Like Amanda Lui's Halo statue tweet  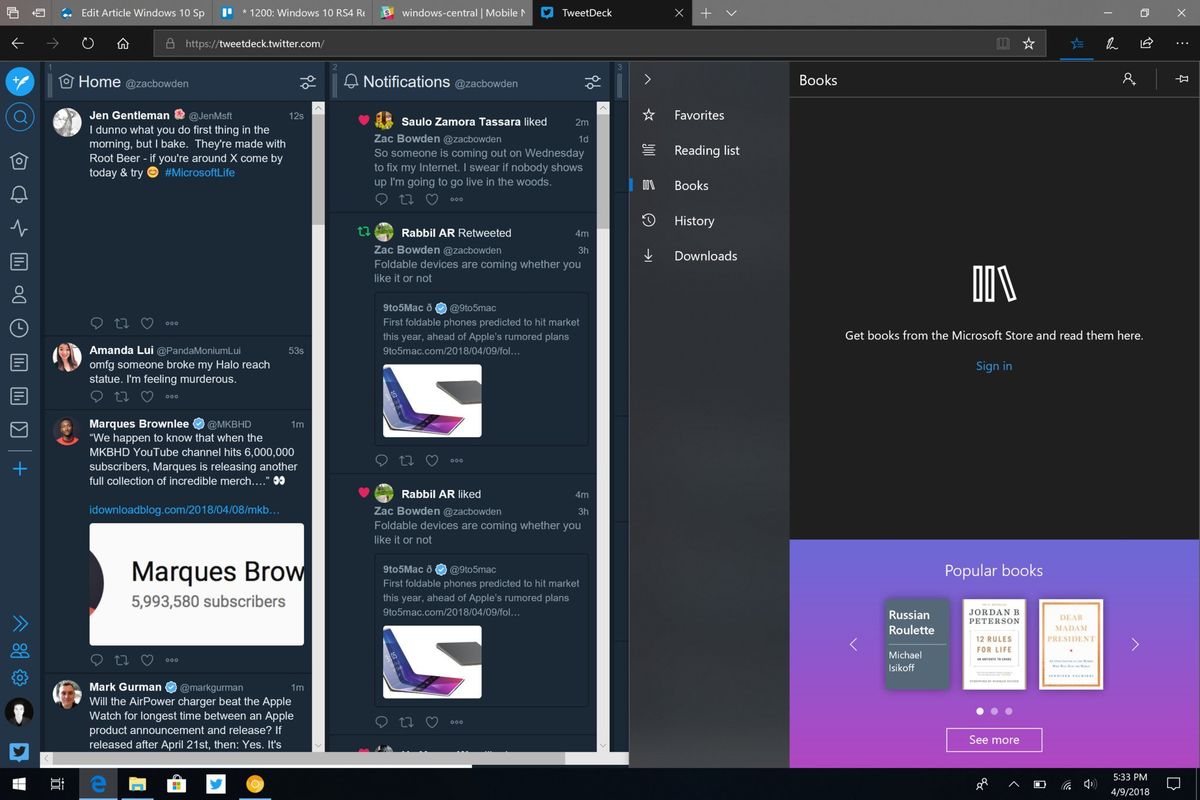pos(147,396)
